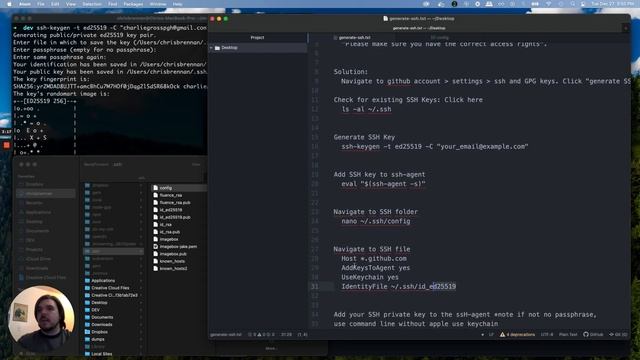Click the linter error and warning counts in the status bar

point(261,334)
